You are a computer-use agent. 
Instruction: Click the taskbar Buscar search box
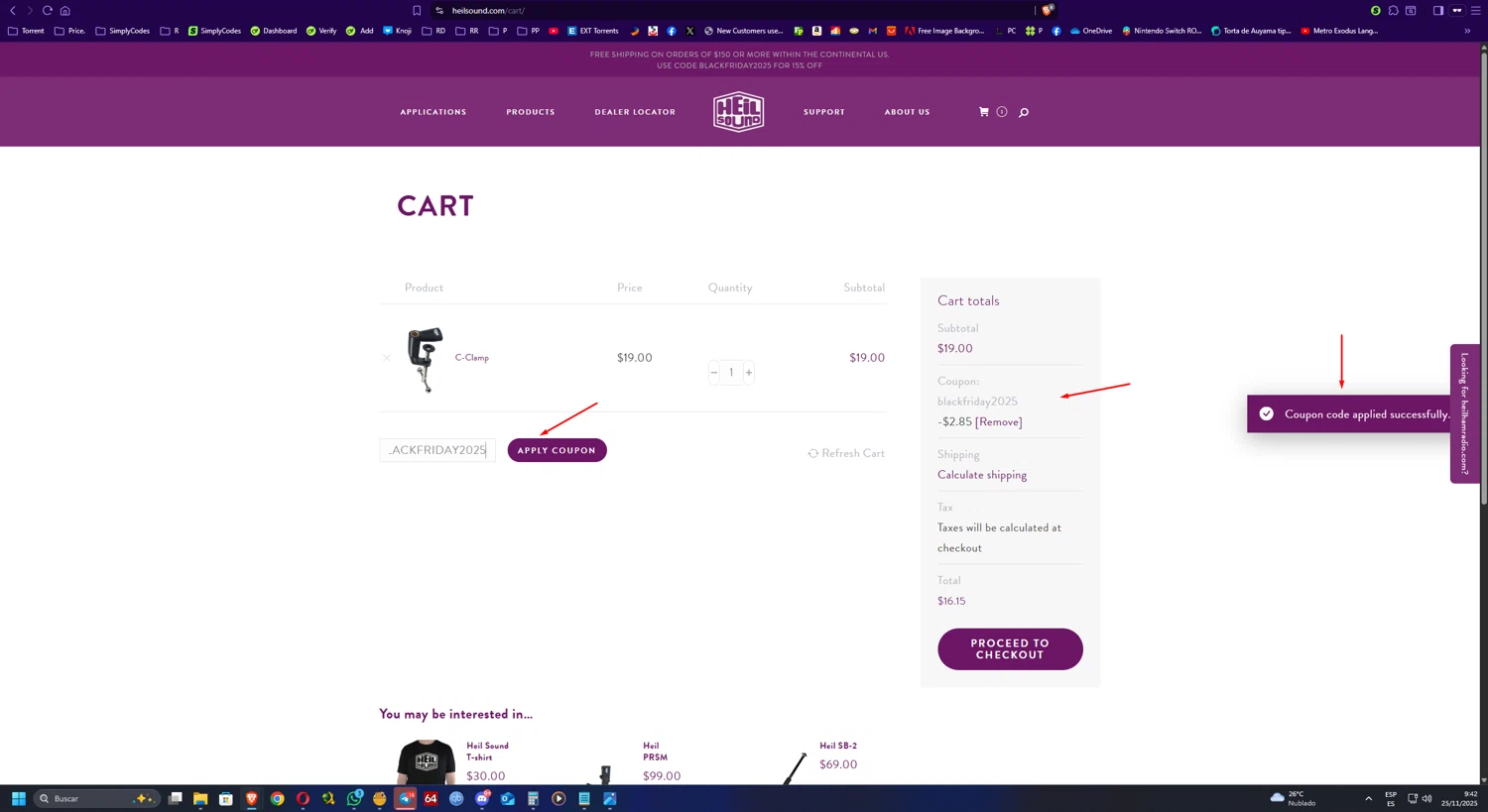pos(96,799)
